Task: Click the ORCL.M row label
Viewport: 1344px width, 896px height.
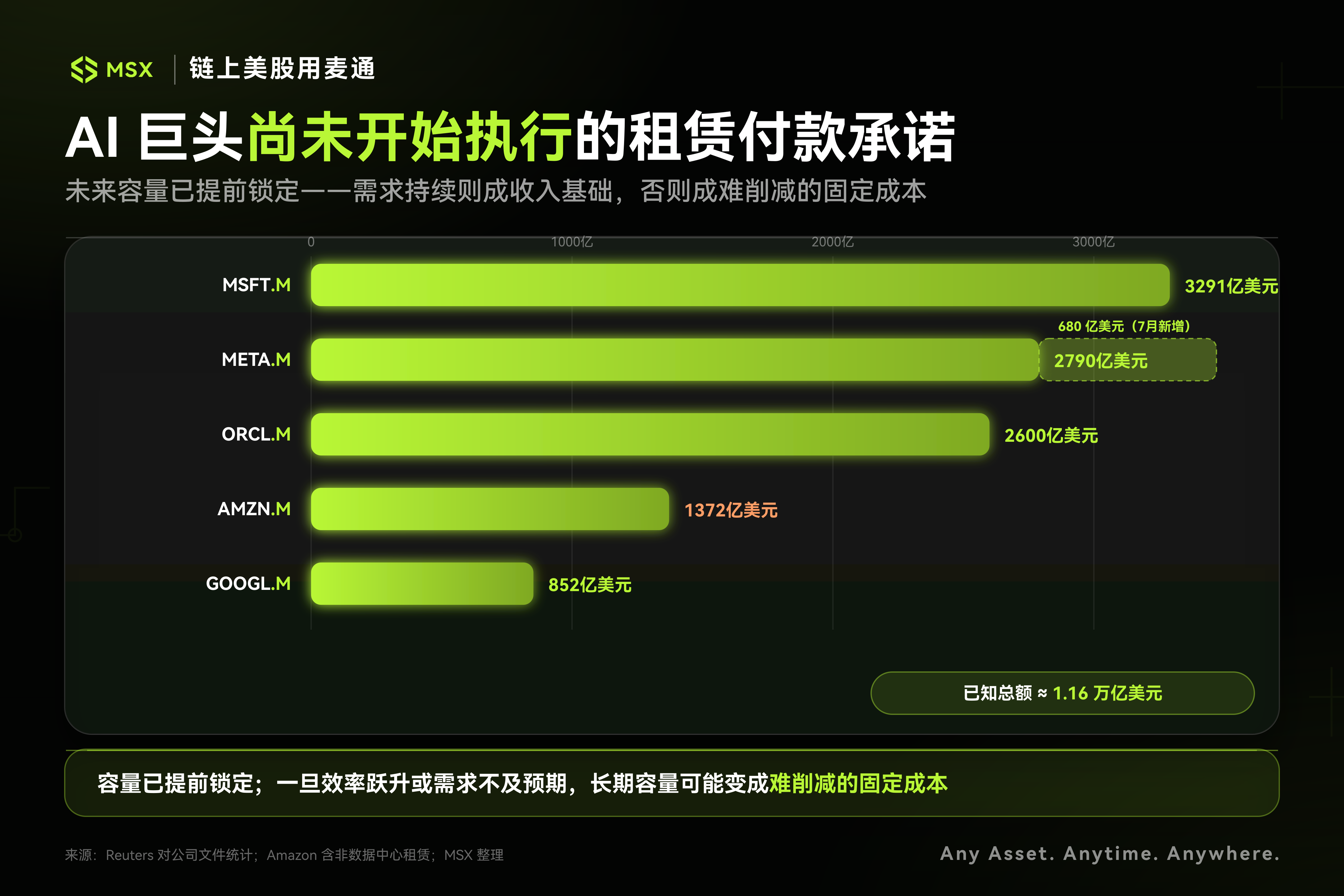Action: tap(256, 434)
